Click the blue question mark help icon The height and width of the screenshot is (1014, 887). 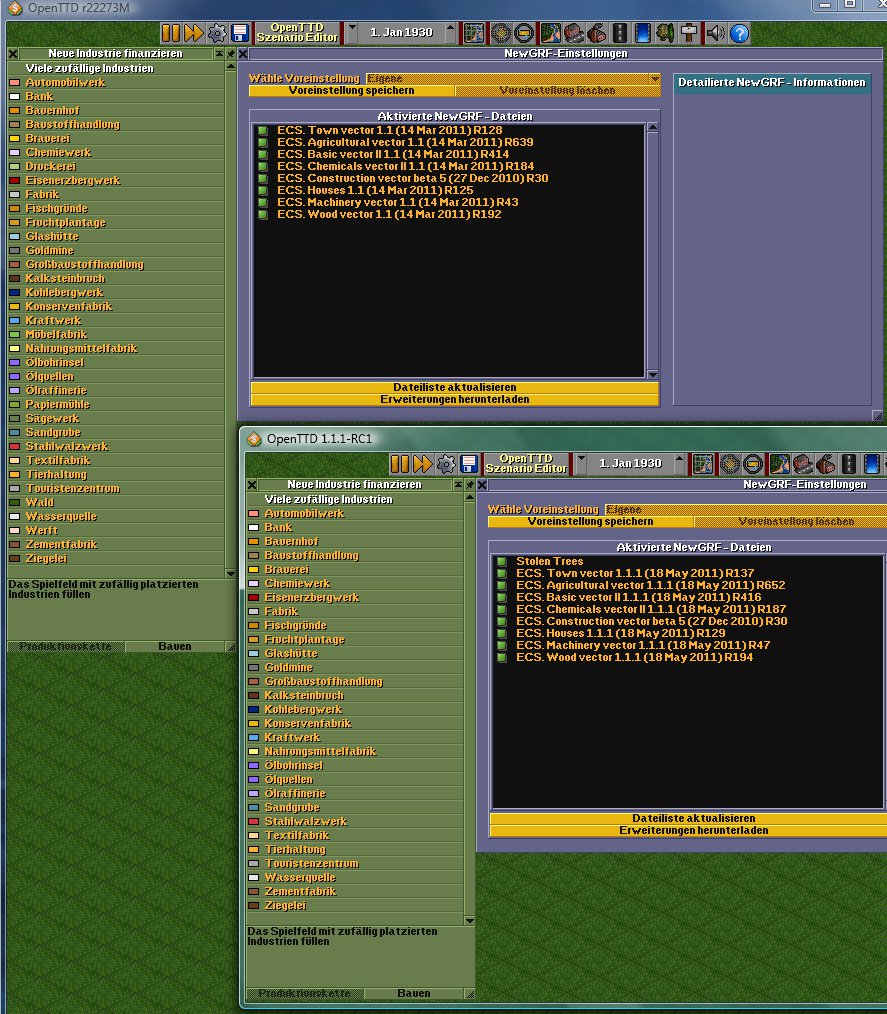point(739,33)
